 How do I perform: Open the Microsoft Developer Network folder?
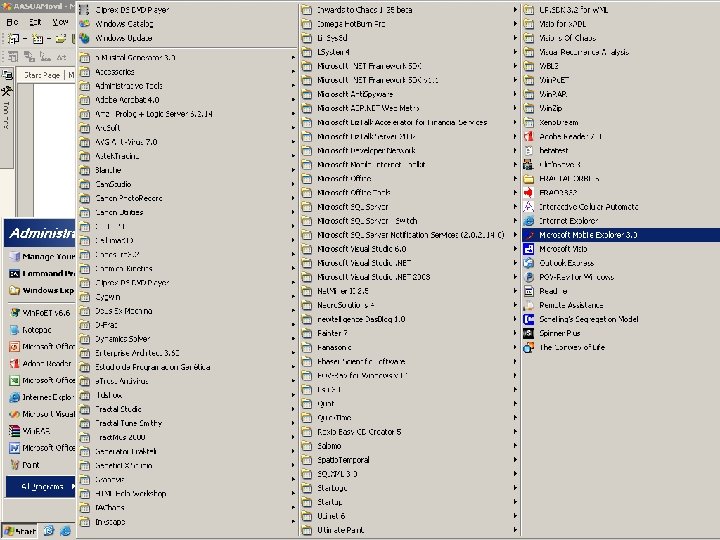click(410, 151)
